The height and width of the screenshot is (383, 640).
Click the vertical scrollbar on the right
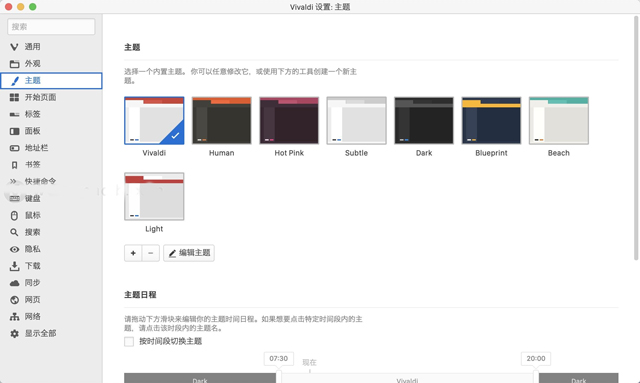[636, 138]
